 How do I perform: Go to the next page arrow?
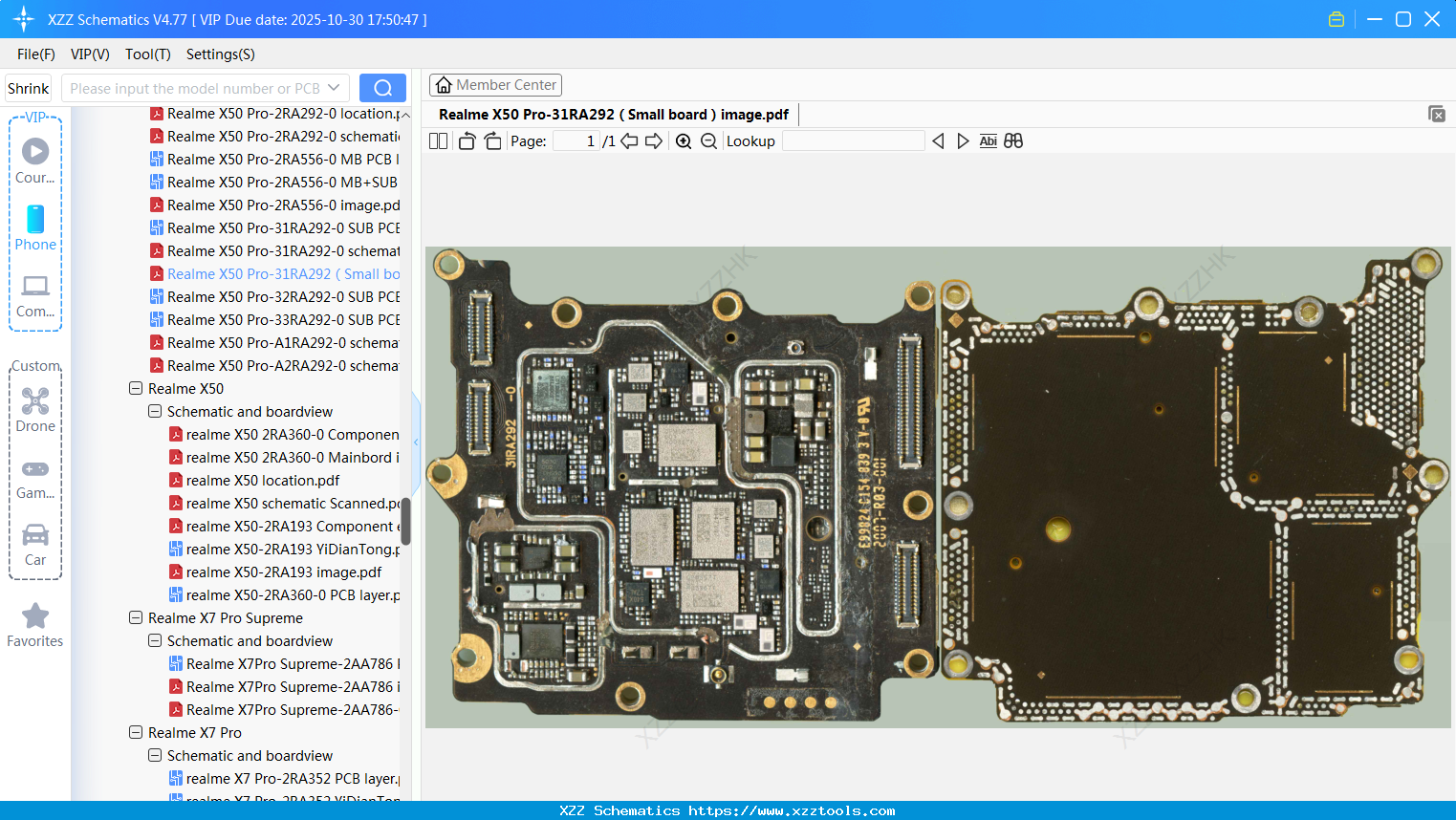tap(654, 141)
